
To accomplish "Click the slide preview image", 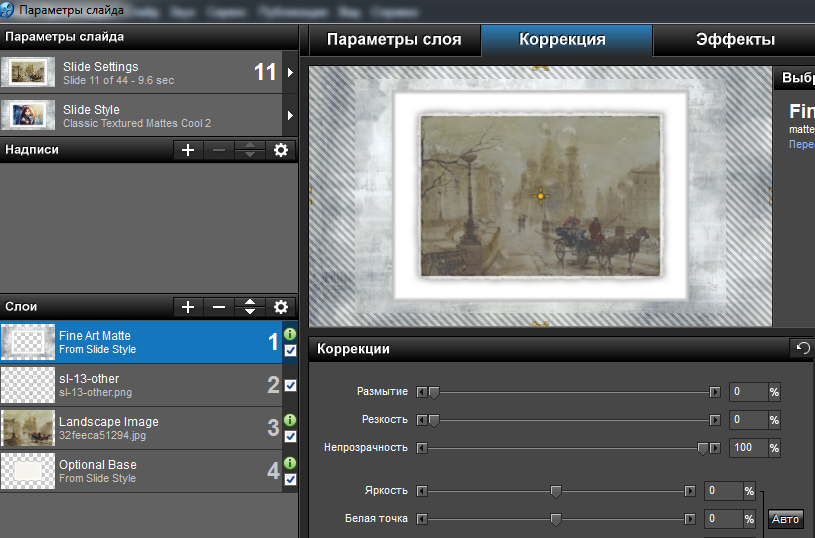I will pos(541,196).
